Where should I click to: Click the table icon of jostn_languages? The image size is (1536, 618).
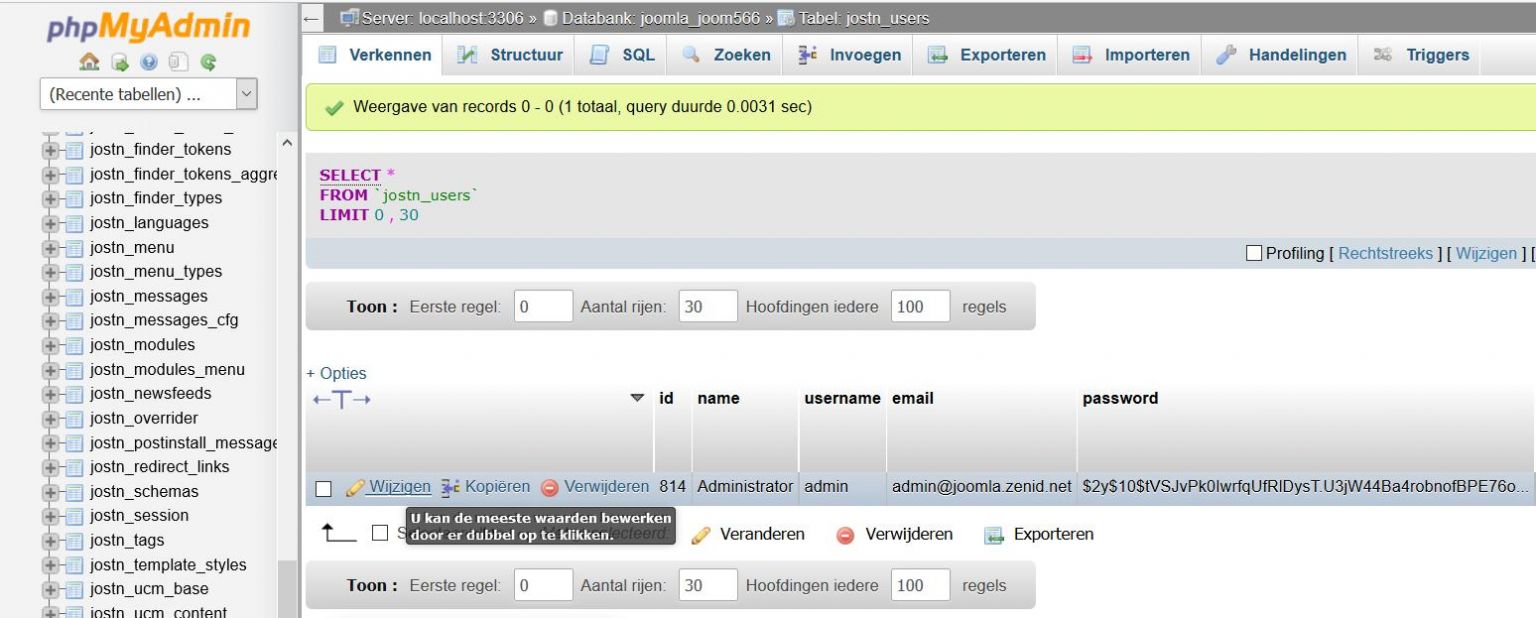click(x=74, y=223)
